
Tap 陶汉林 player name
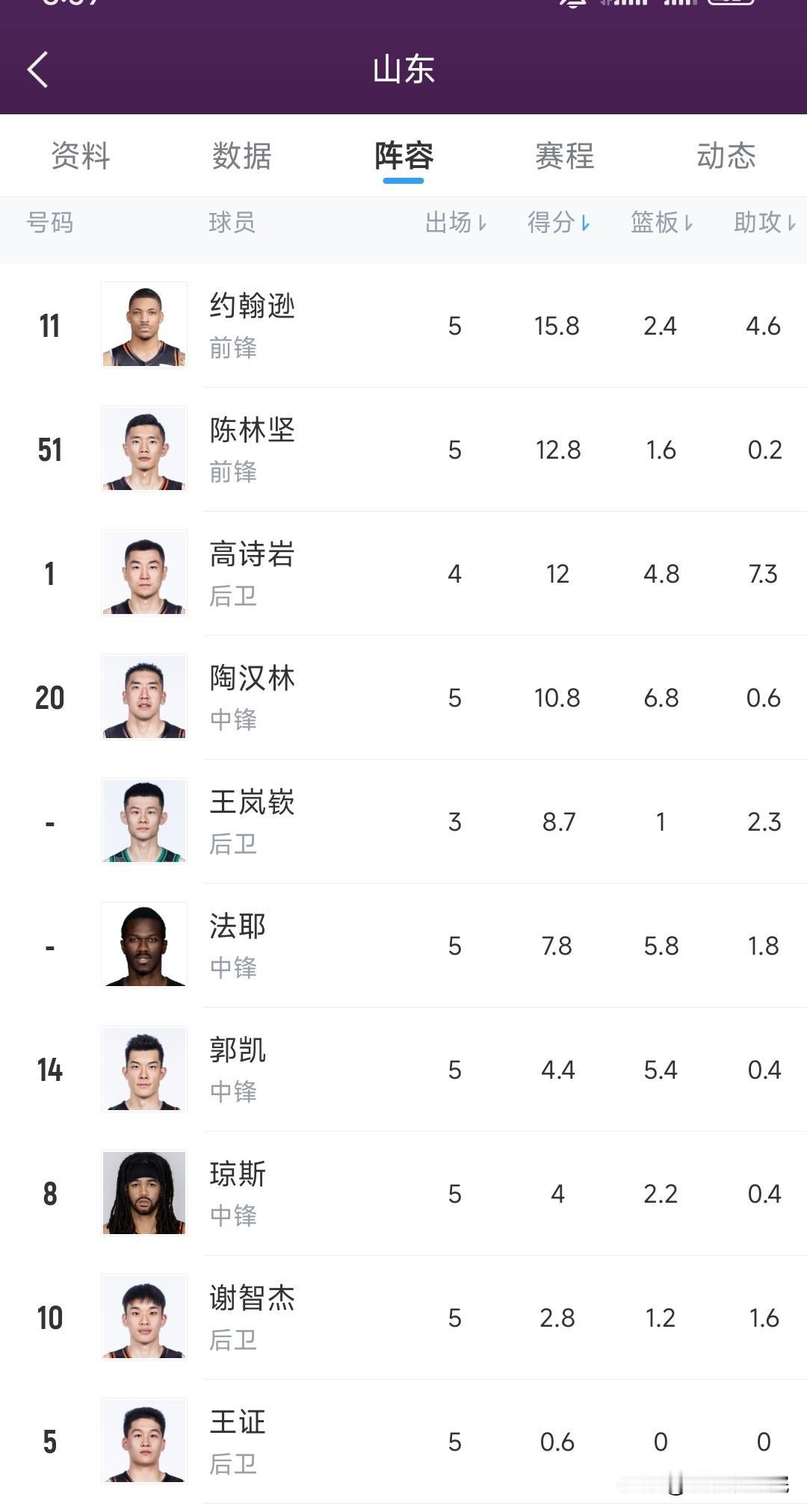coord(253,678)
